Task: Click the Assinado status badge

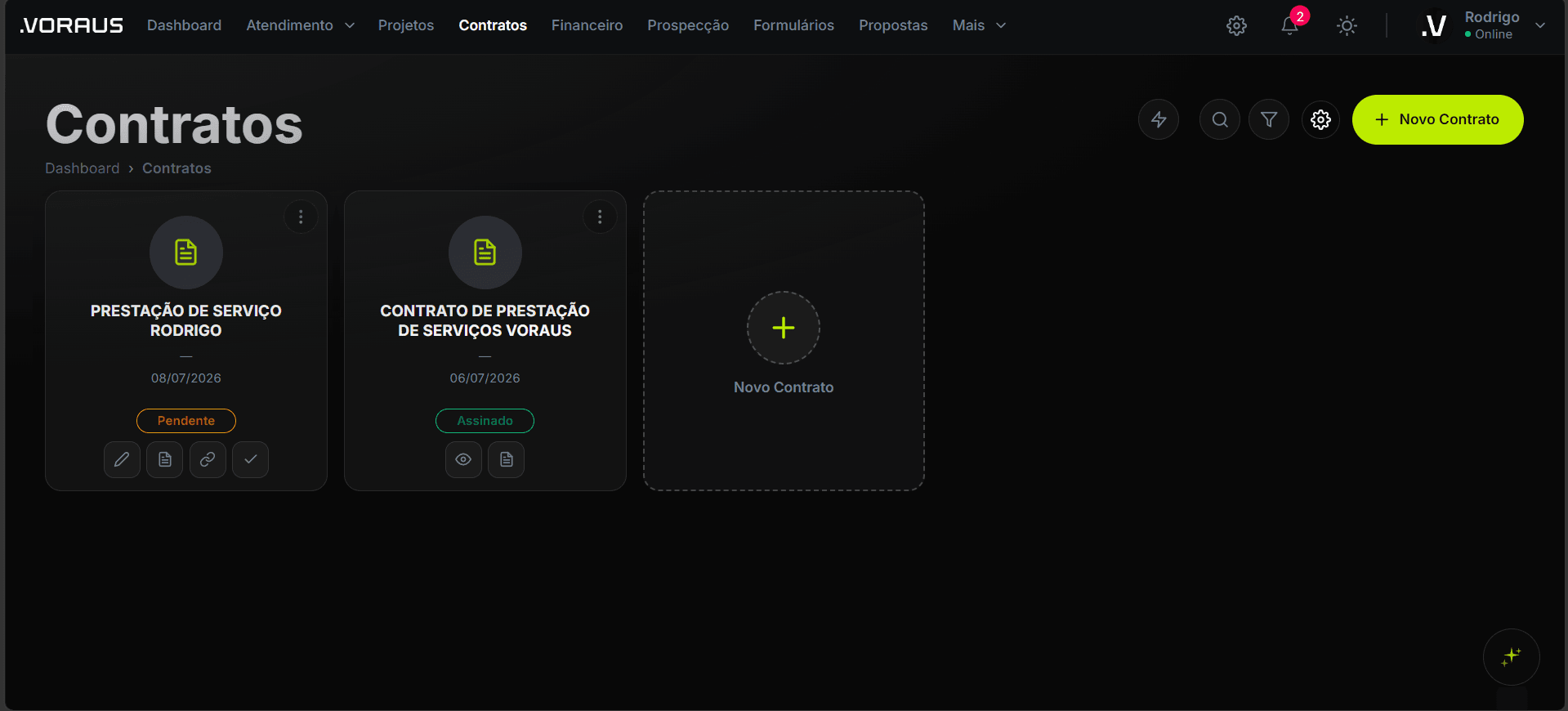Action: [485, 421]
